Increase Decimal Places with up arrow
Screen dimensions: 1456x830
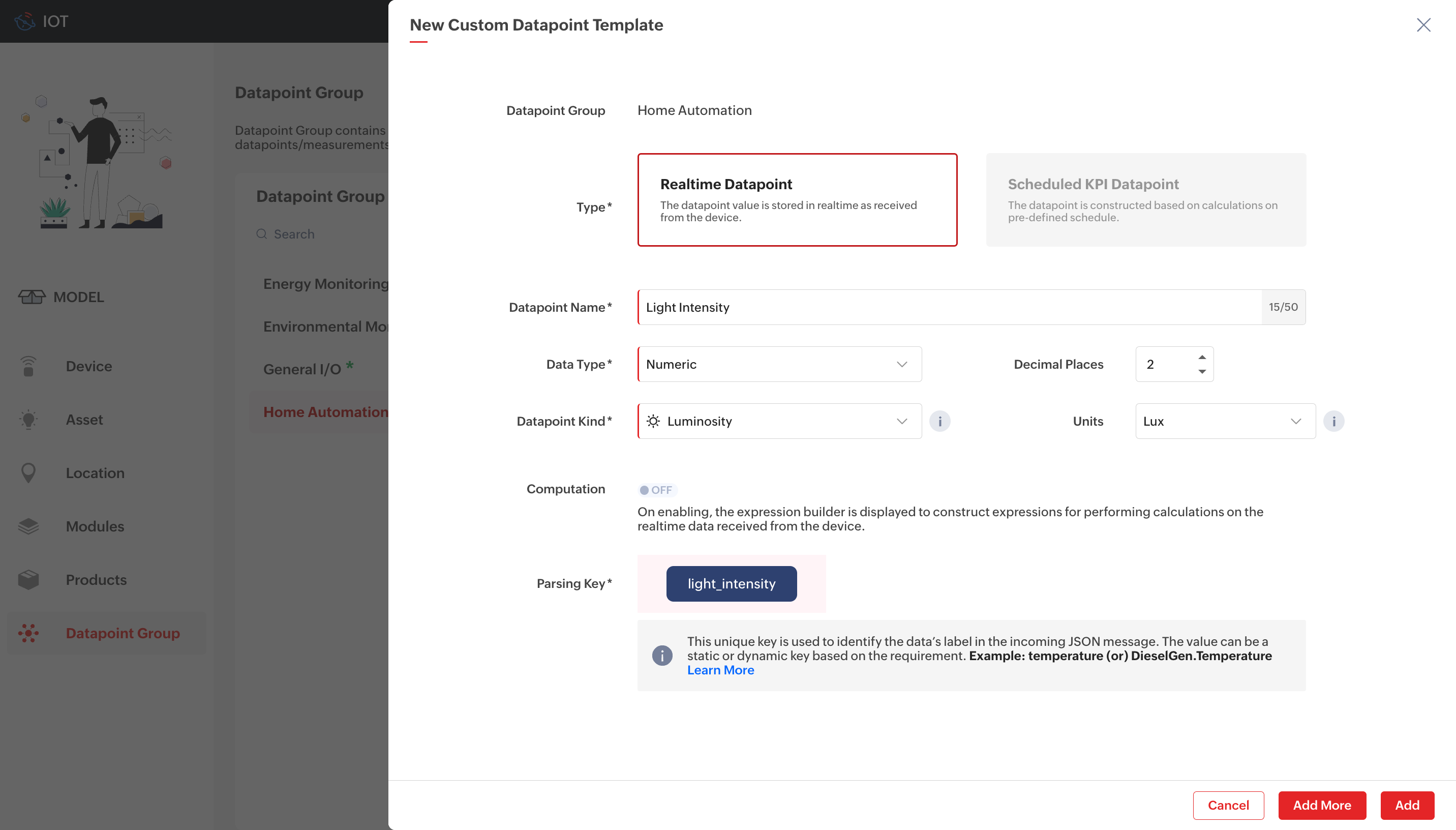(x=1201, y=358)
